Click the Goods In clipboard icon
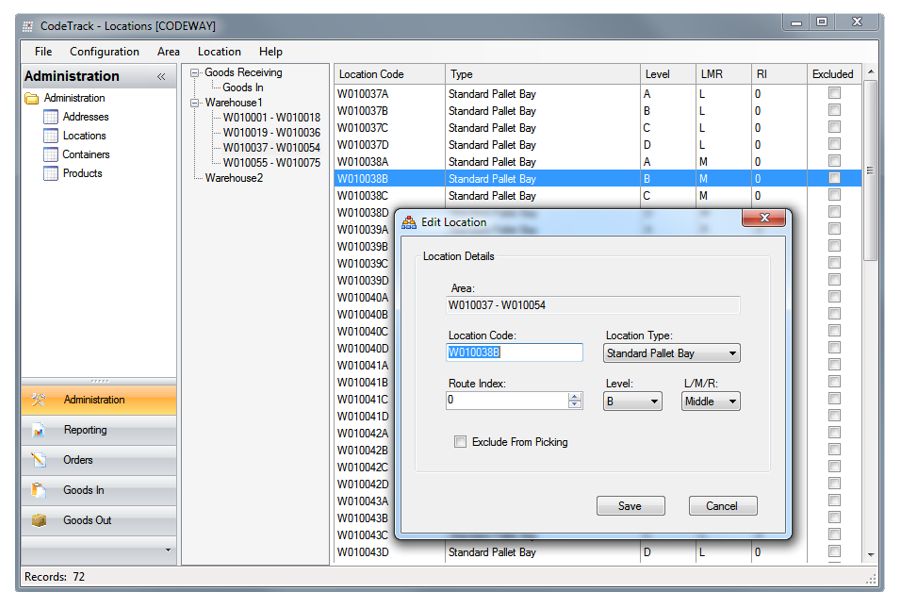This screenshot has height=599, width=900. click(x=39, y=490)
